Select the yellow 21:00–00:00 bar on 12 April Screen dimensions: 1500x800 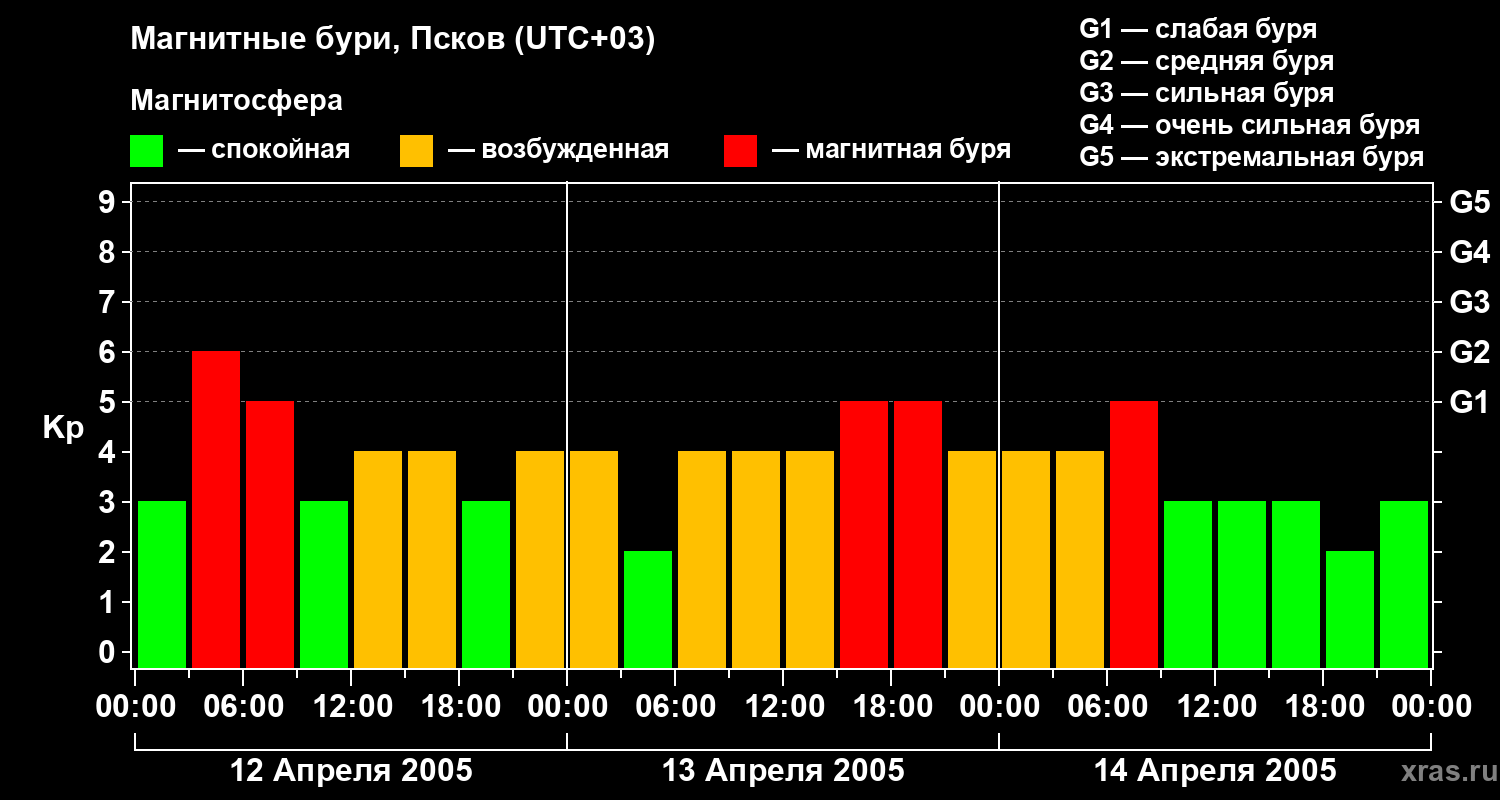point(540,559)
